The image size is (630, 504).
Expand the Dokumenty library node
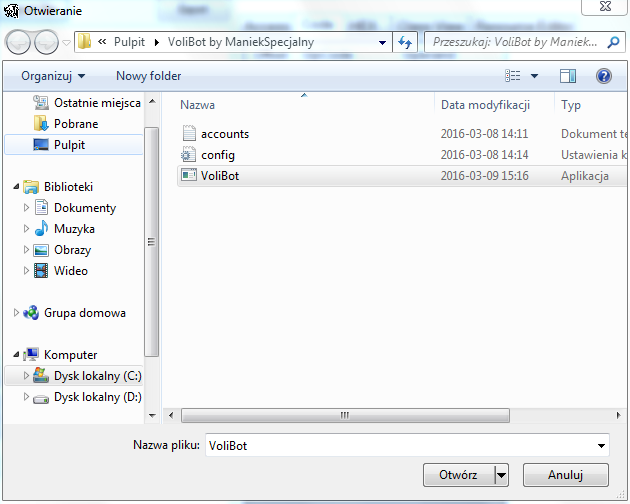[26, 207]
